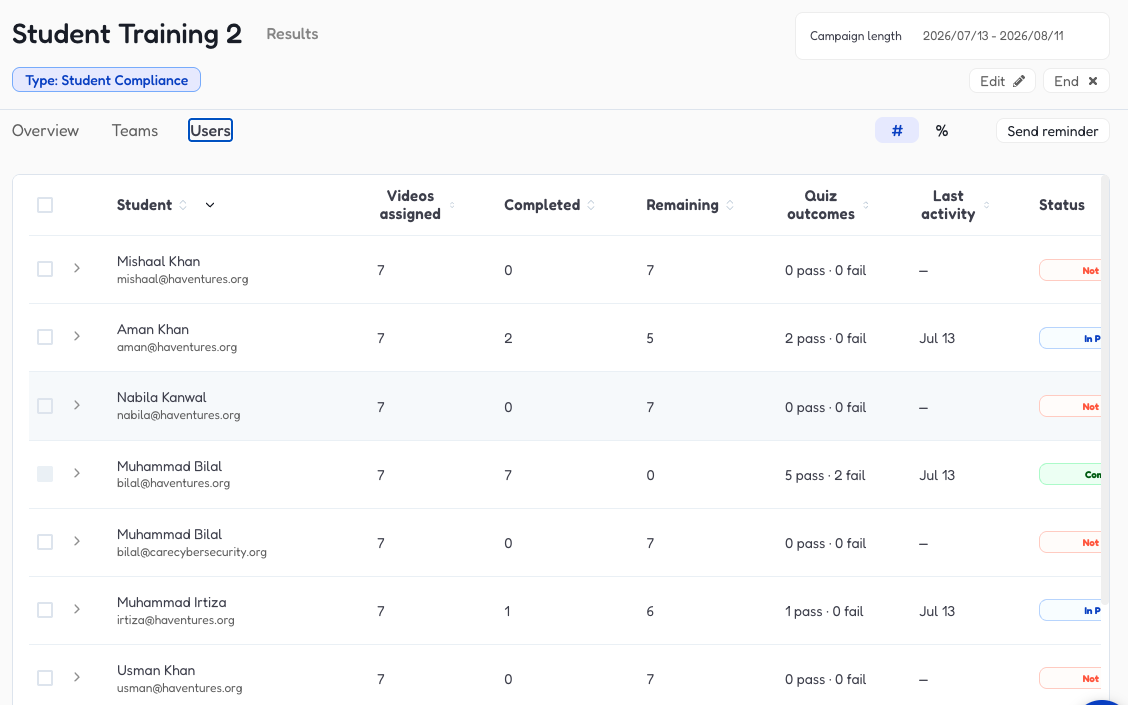
Task: Expand Usman Khan's row details
Action: point(76,677)
